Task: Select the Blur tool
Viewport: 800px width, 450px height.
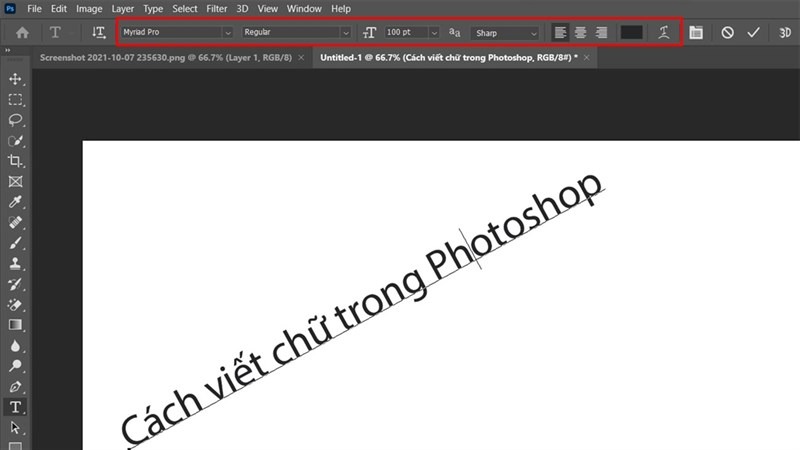Action: [15, 346]
